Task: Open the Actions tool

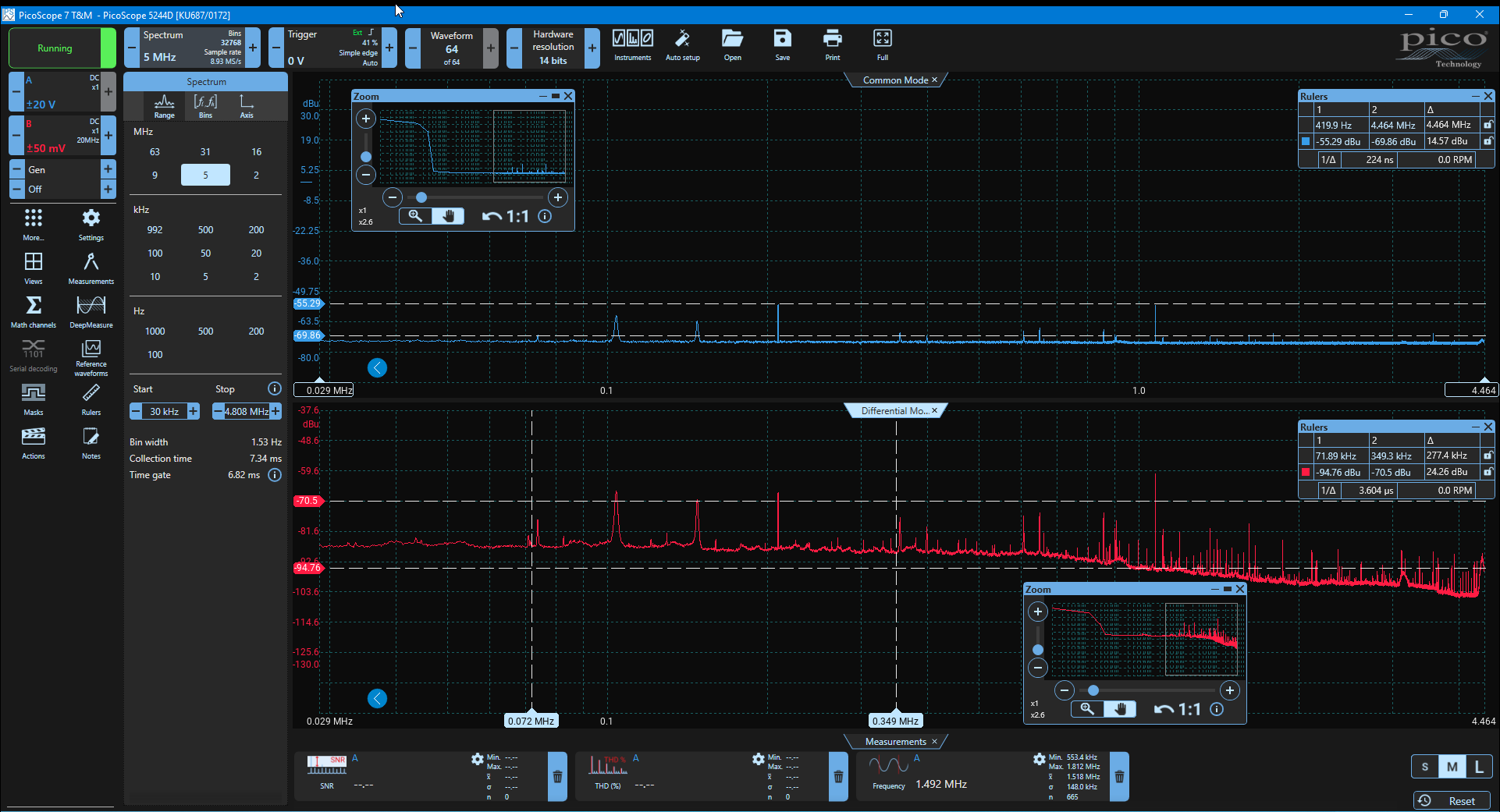Action: [34, 443]
